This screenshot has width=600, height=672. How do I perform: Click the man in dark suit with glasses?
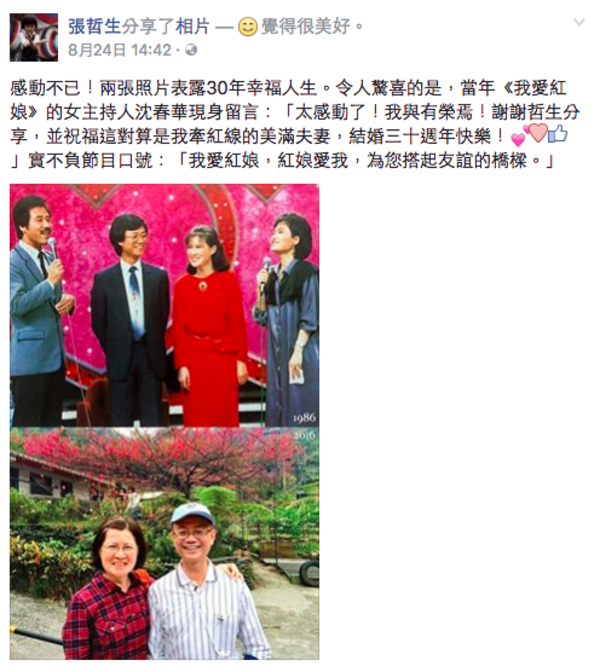[x=131, y=319]
